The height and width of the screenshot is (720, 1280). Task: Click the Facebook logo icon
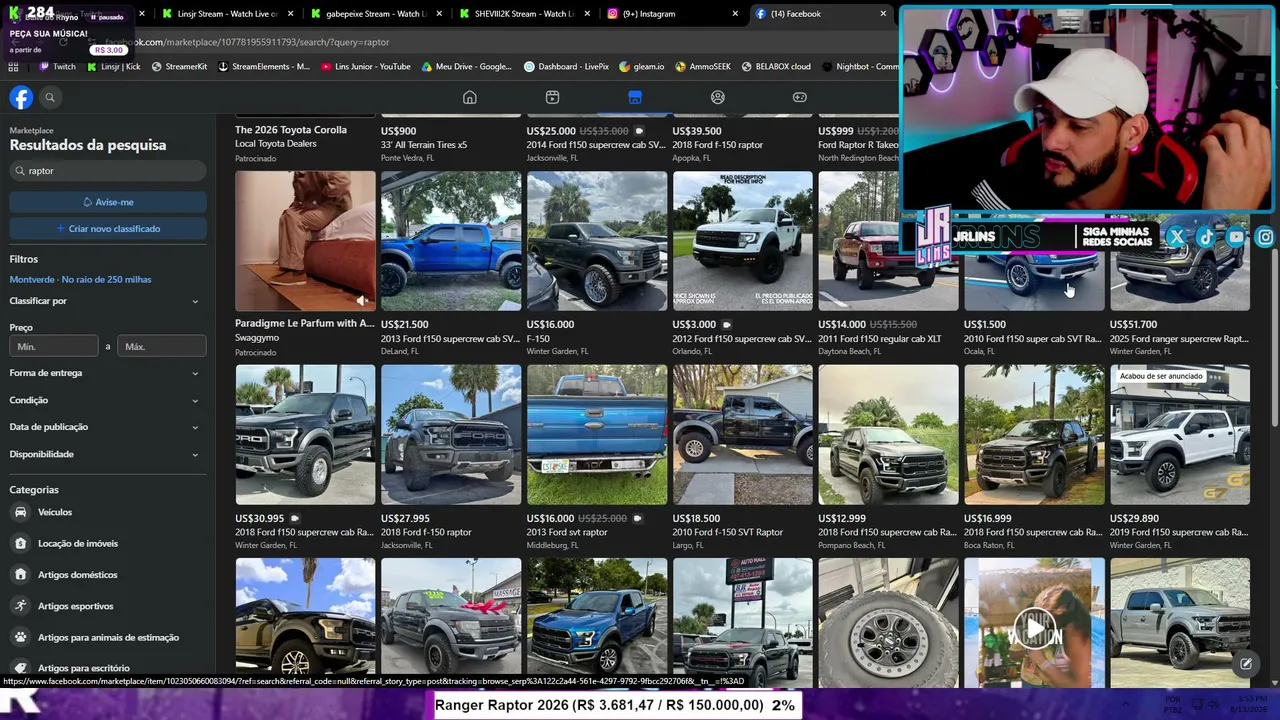pyautogui.click(x=21, y=97)
